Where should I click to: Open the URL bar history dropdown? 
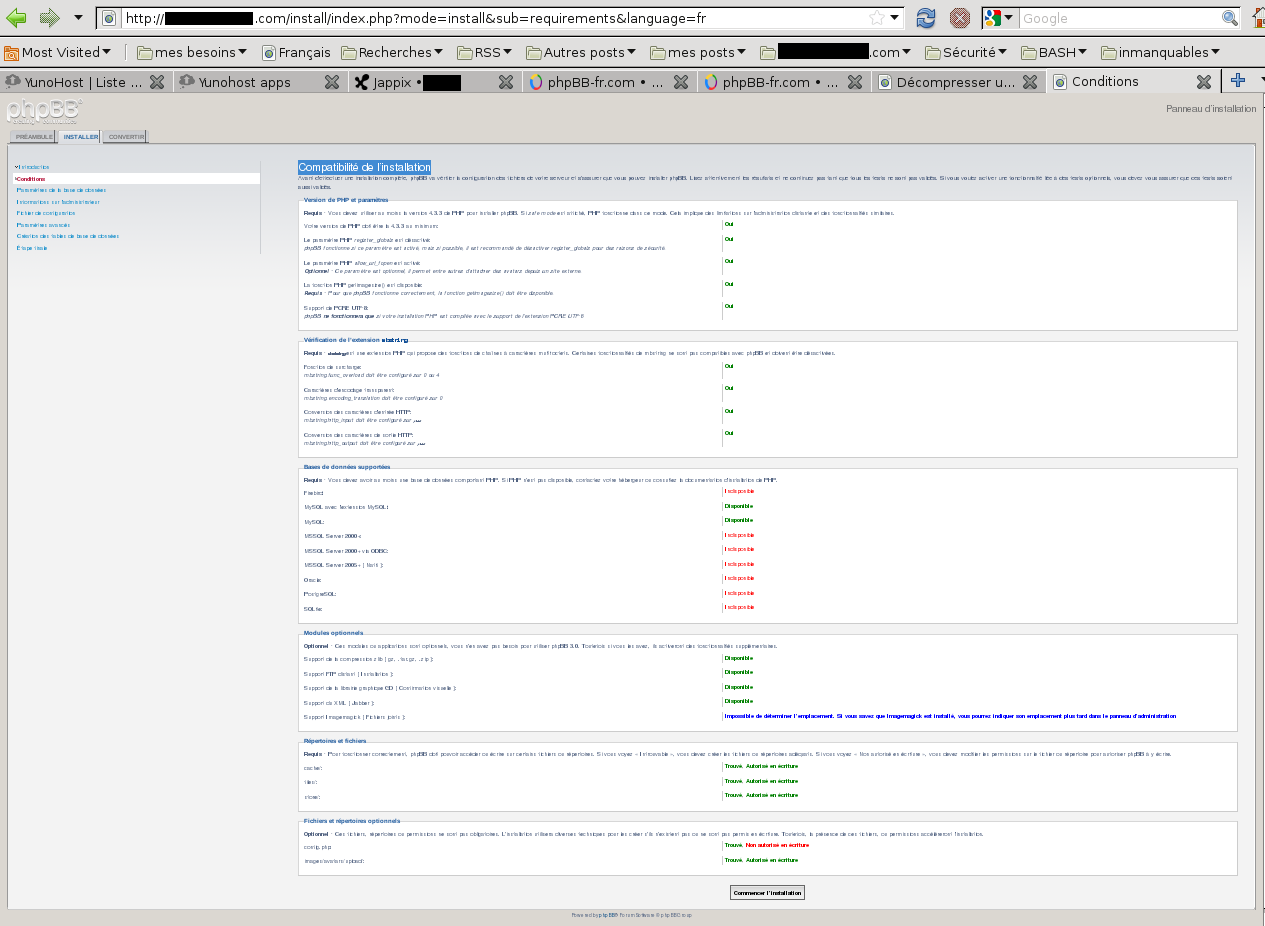(x=895, y=18)
